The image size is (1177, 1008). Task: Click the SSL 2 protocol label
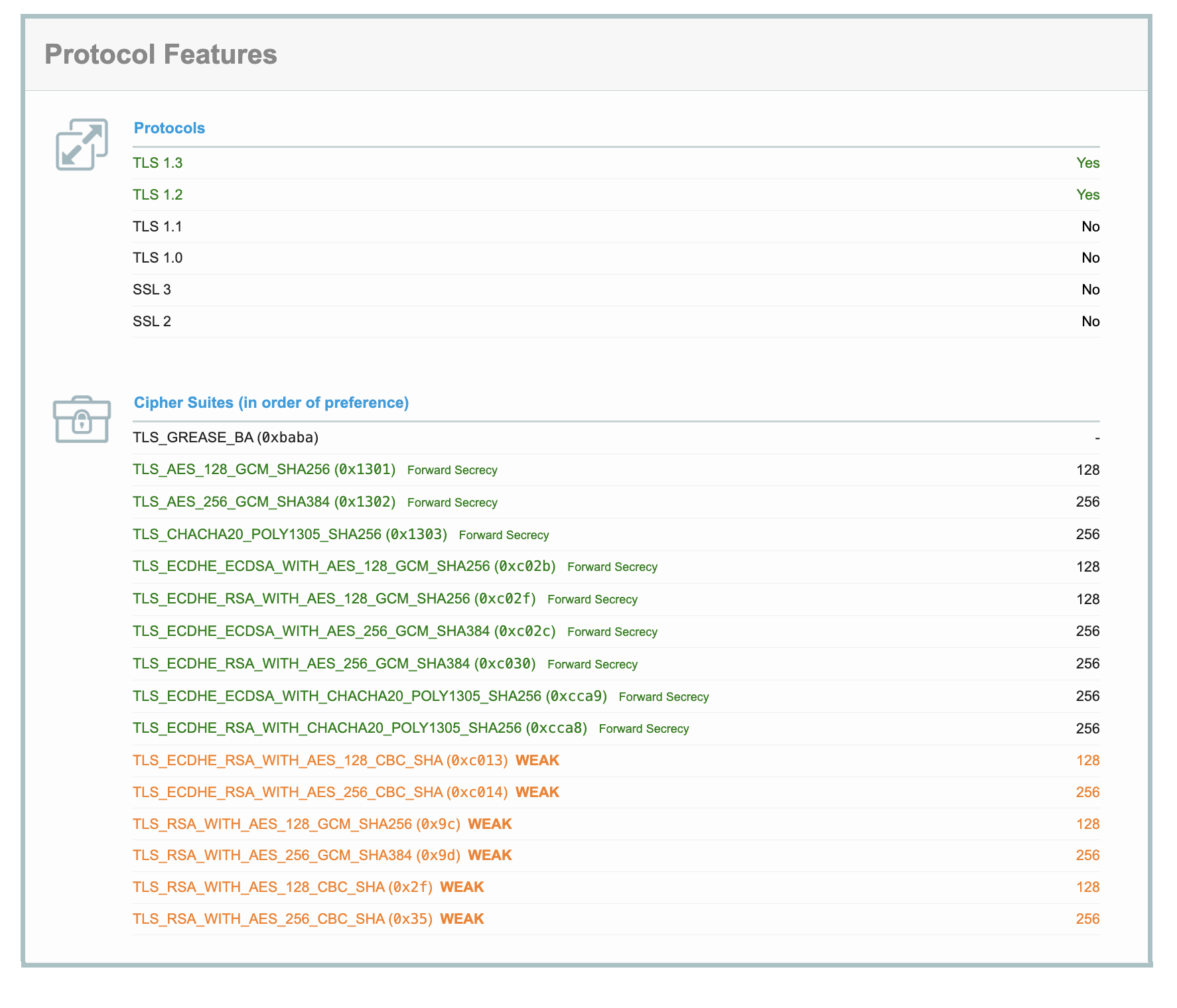click(152, 322)
